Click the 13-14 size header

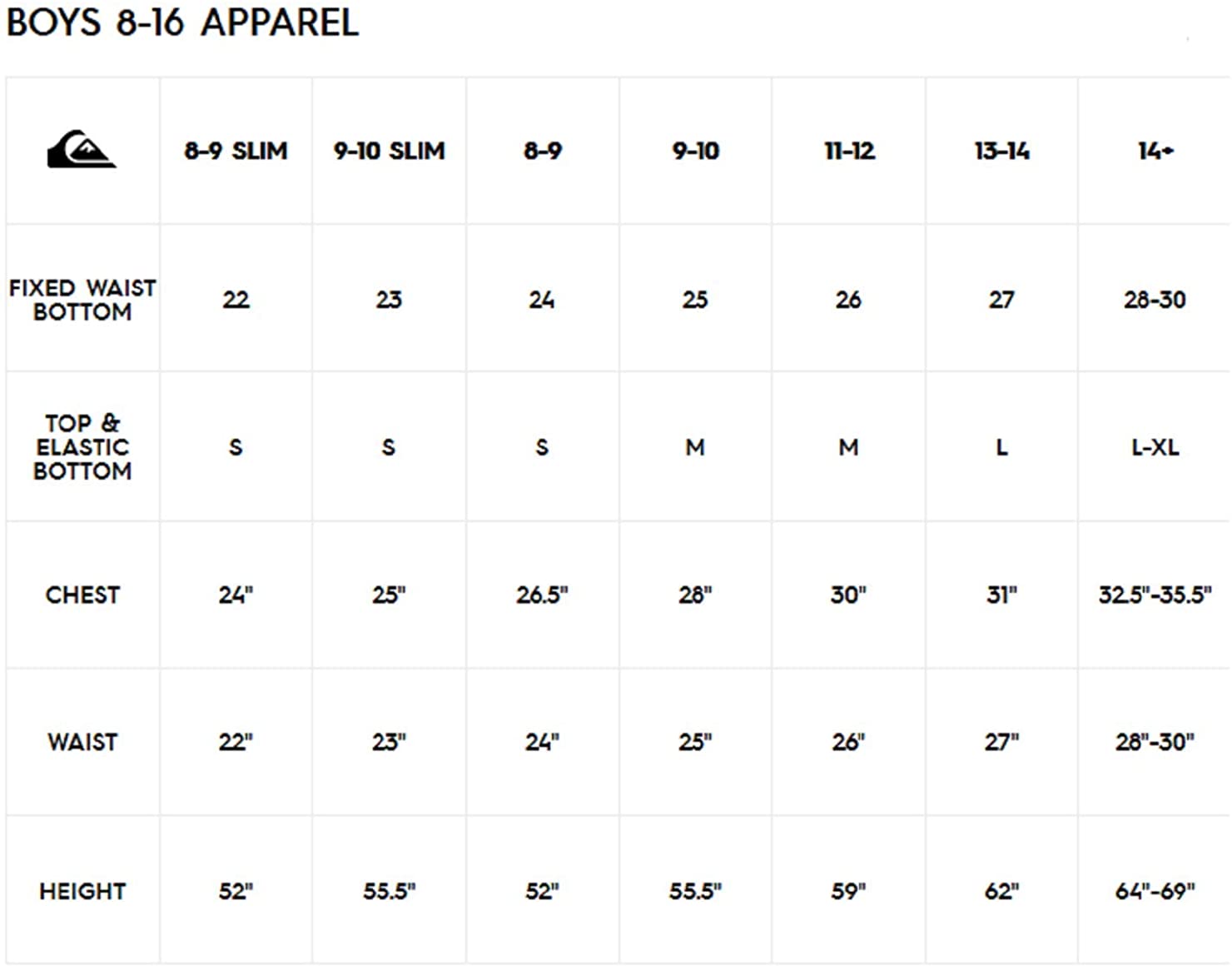(1001, 151)
